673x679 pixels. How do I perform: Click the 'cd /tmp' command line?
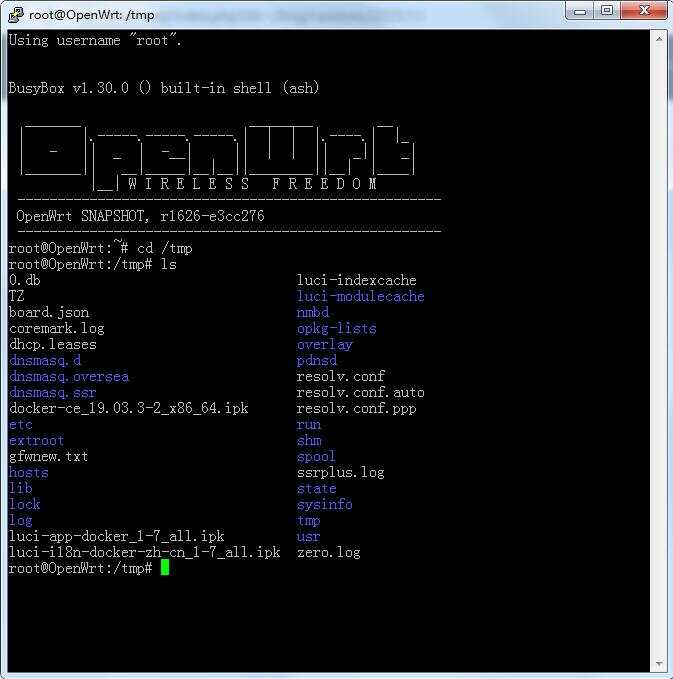(x=100, y=248)
